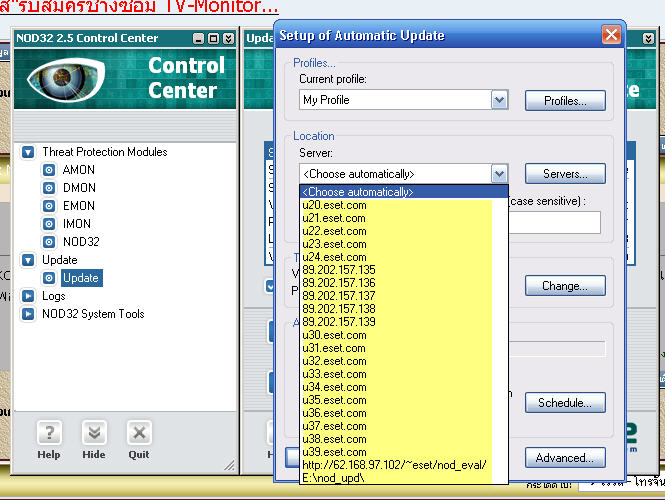Image resolution: width=665 pixels, height=500 pixels.
Task: Click the Control Center title bar minimize icon
Action: tap(198, 39)
